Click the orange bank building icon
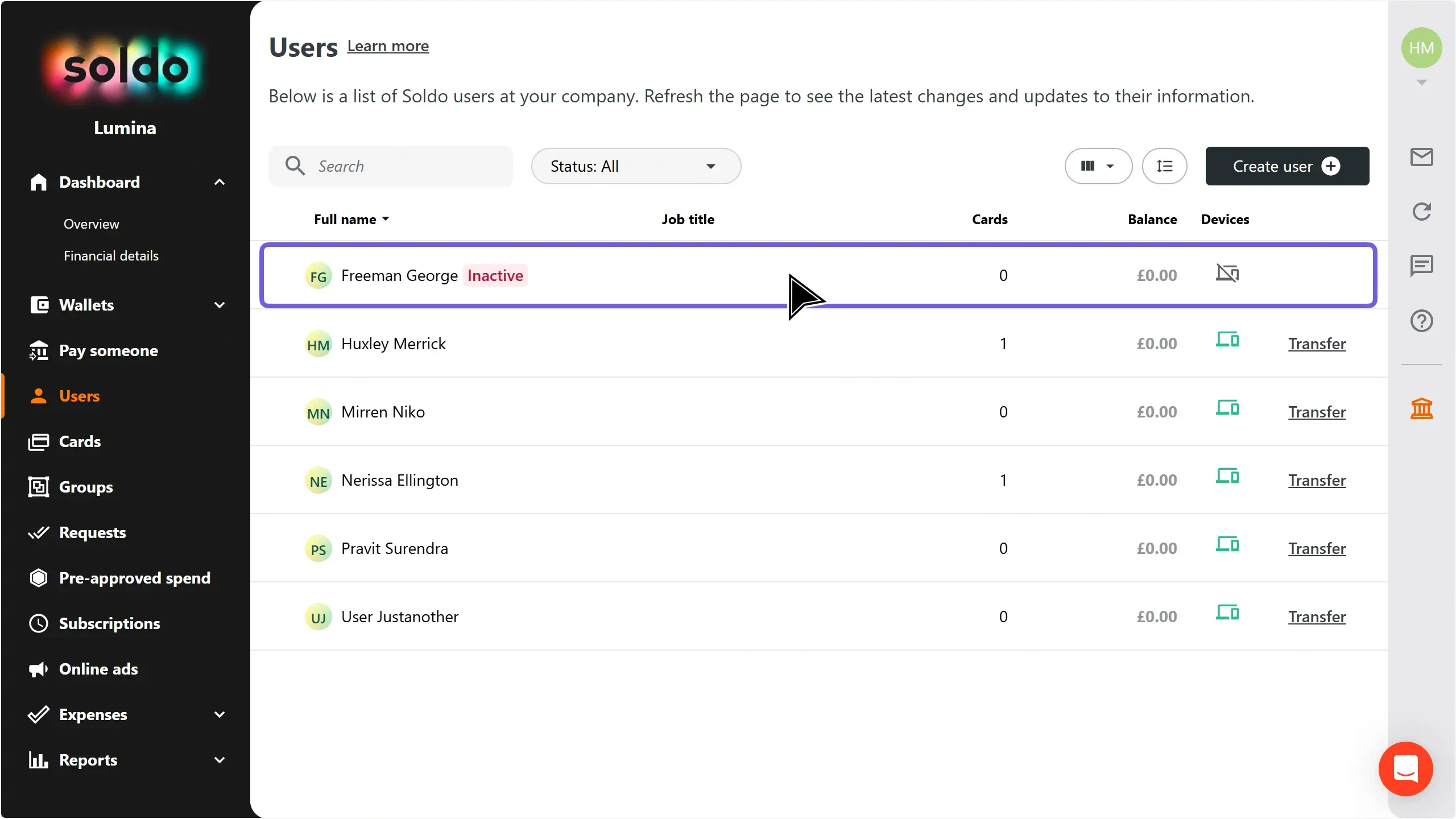1456x819 pixels. tap(1421, 408)
